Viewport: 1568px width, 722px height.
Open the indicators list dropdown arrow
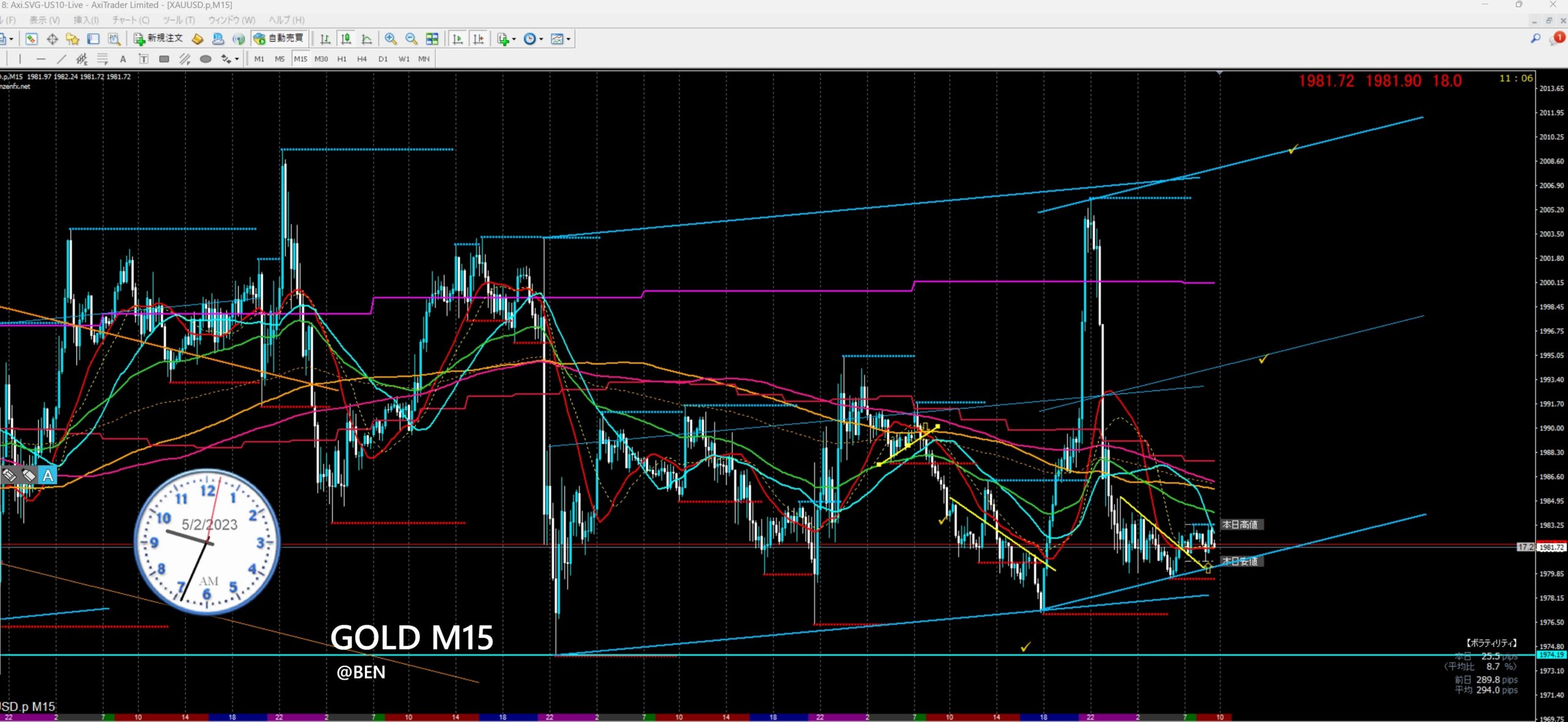(x=513, y=39)
